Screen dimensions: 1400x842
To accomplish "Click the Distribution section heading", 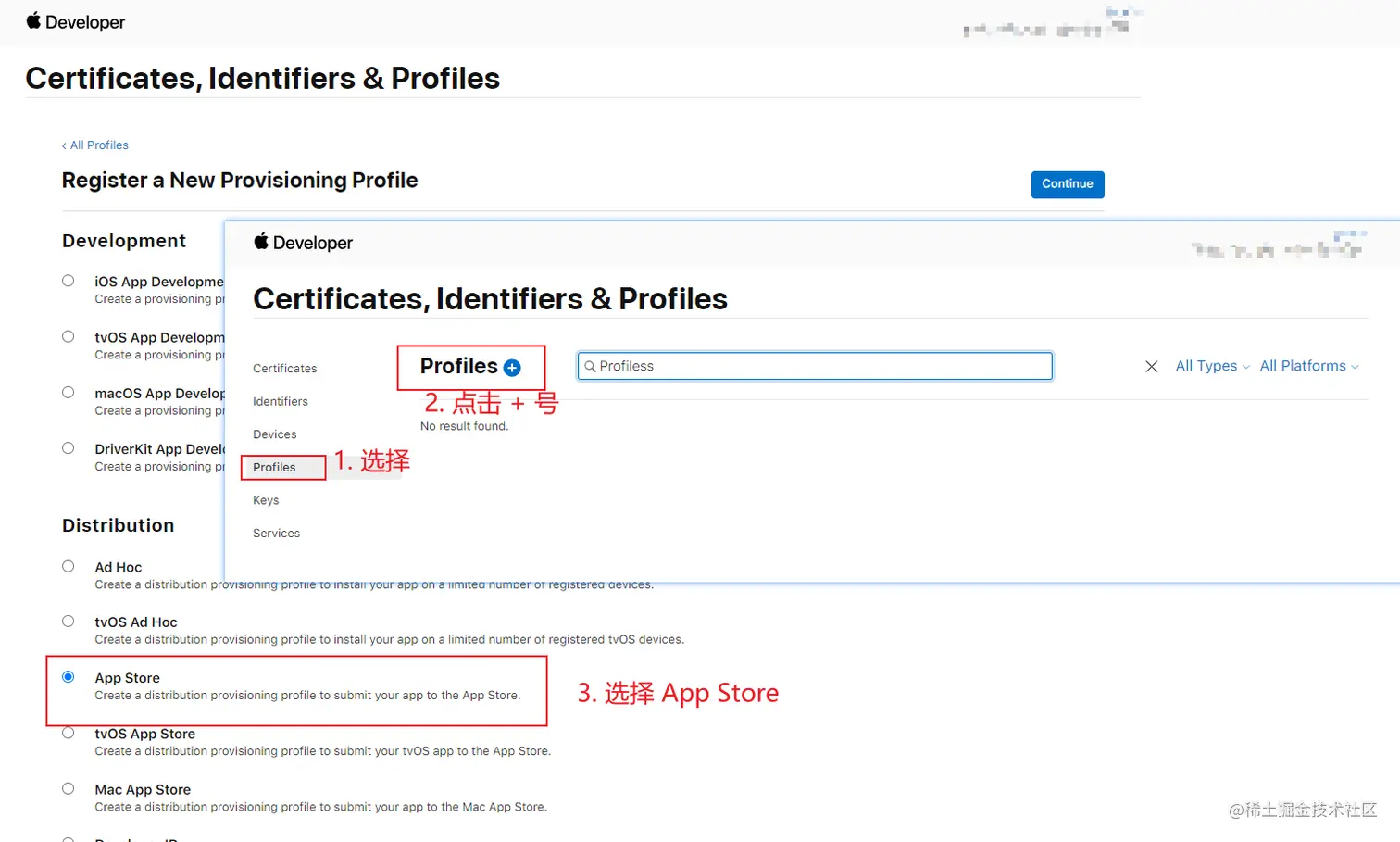I will point(119,525).
